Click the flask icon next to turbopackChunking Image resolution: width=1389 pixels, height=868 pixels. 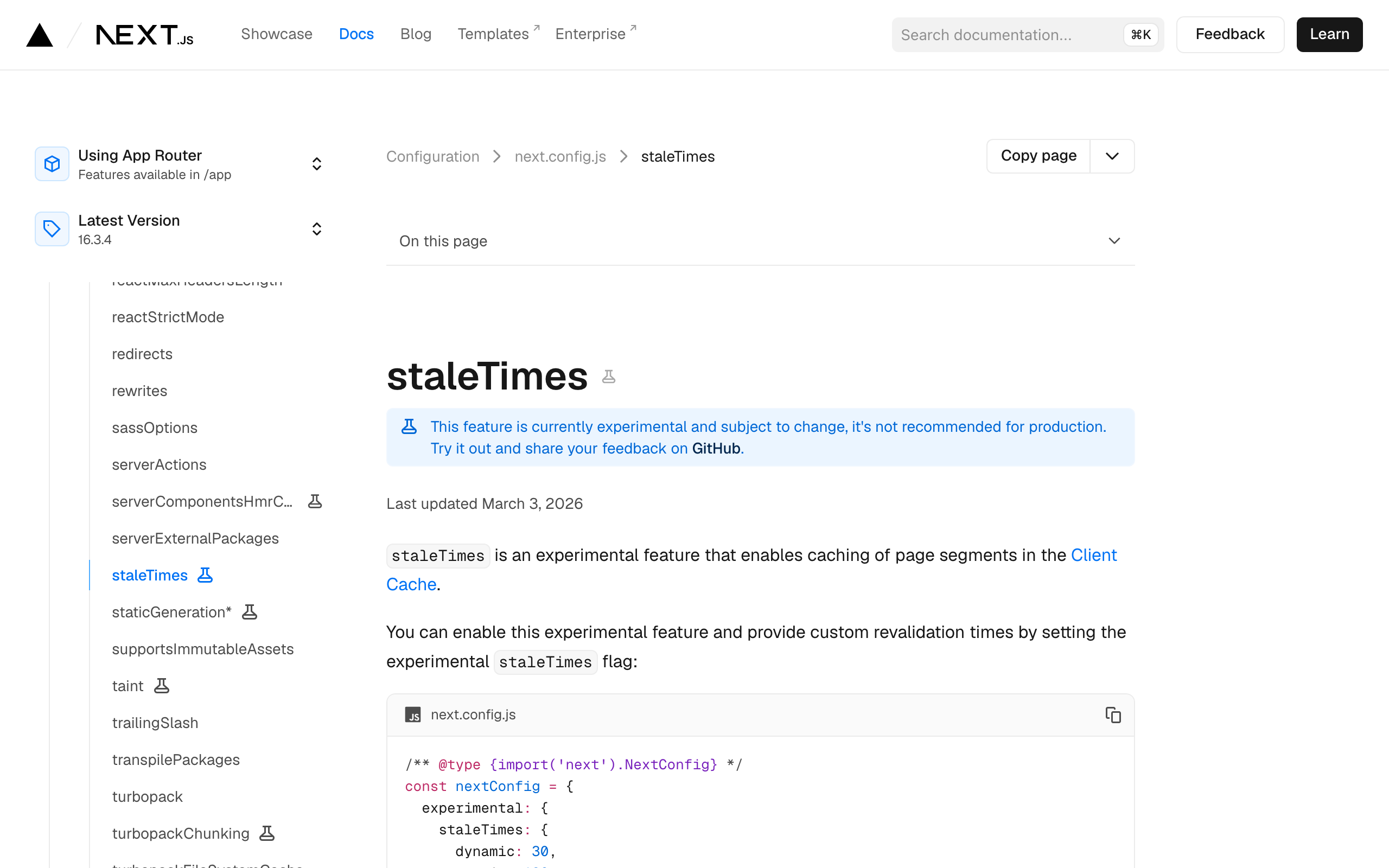pyautogui.click(x=267, y=834)
